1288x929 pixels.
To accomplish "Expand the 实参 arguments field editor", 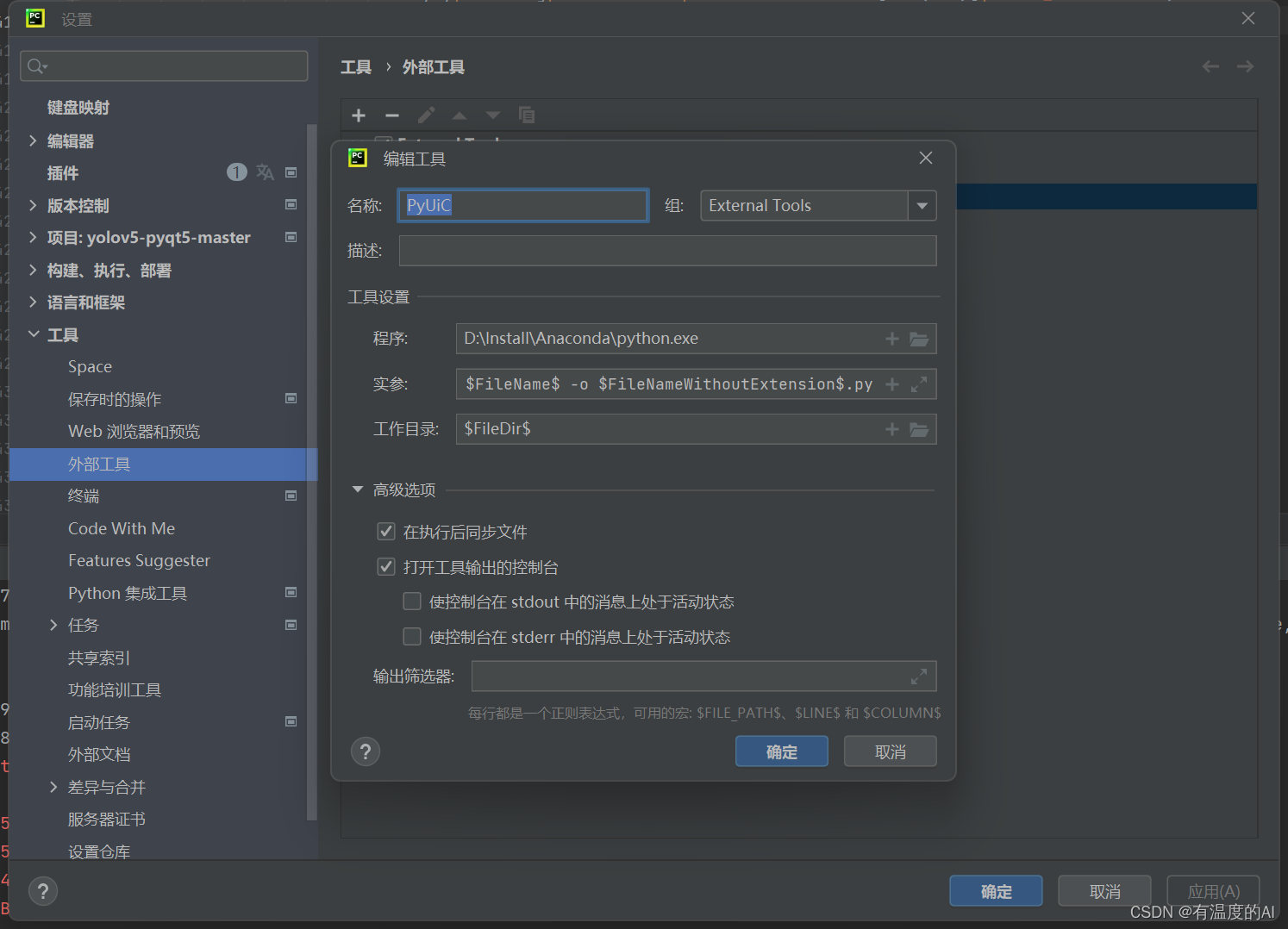I will click(x=919, y=384).
